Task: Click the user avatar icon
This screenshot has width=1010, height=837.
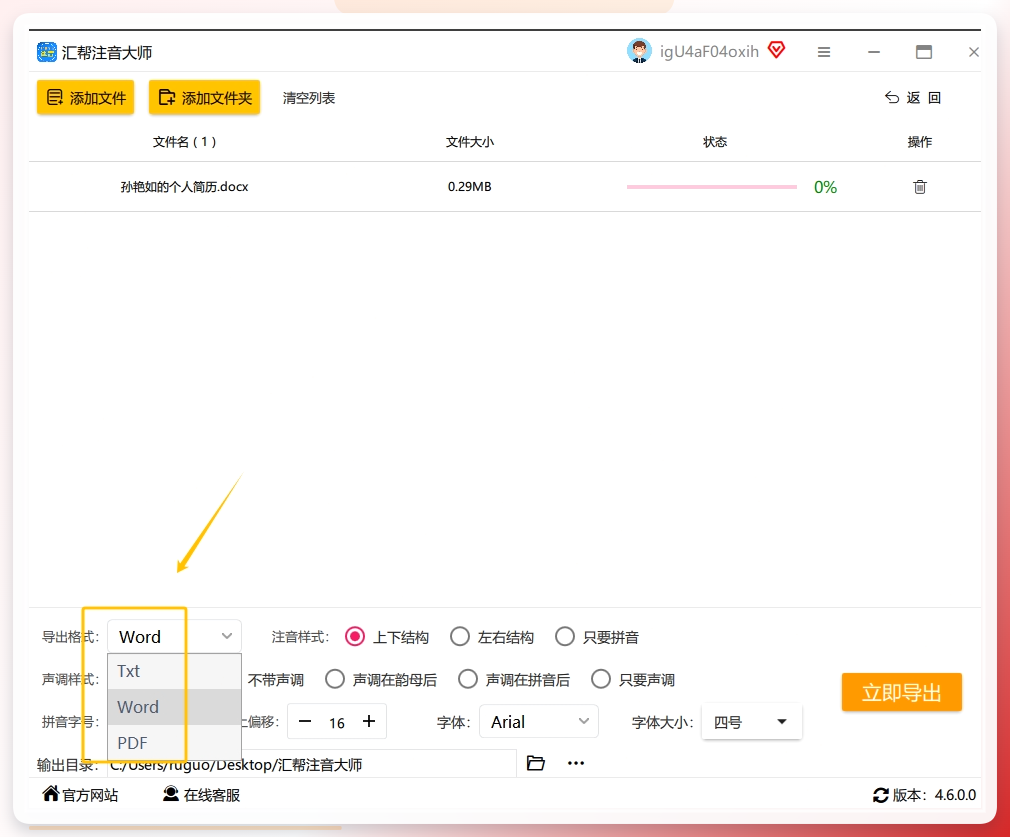Action: point(639,52)
